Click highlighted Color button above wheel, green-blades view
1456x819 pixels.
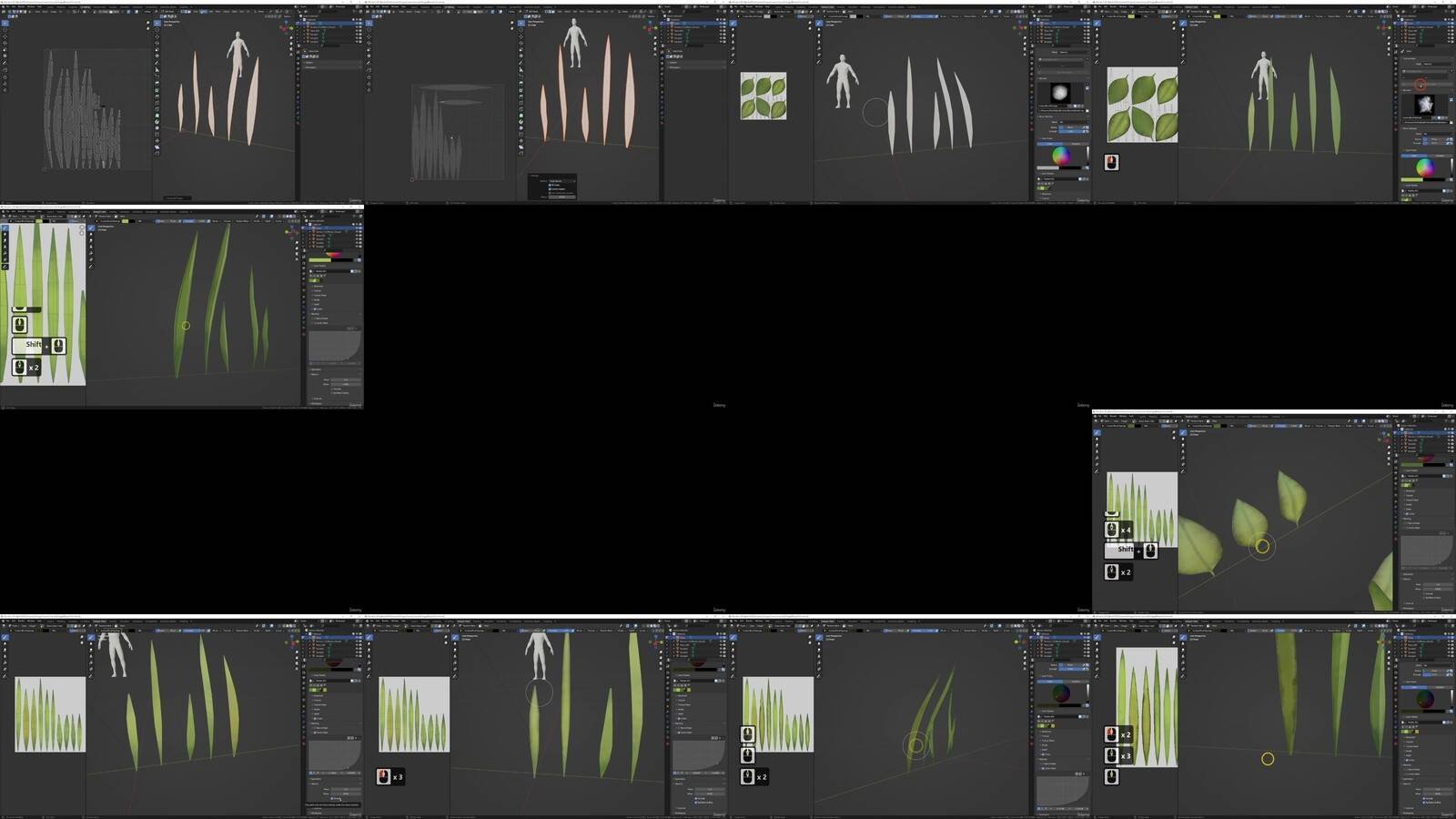coord(1413,155)
